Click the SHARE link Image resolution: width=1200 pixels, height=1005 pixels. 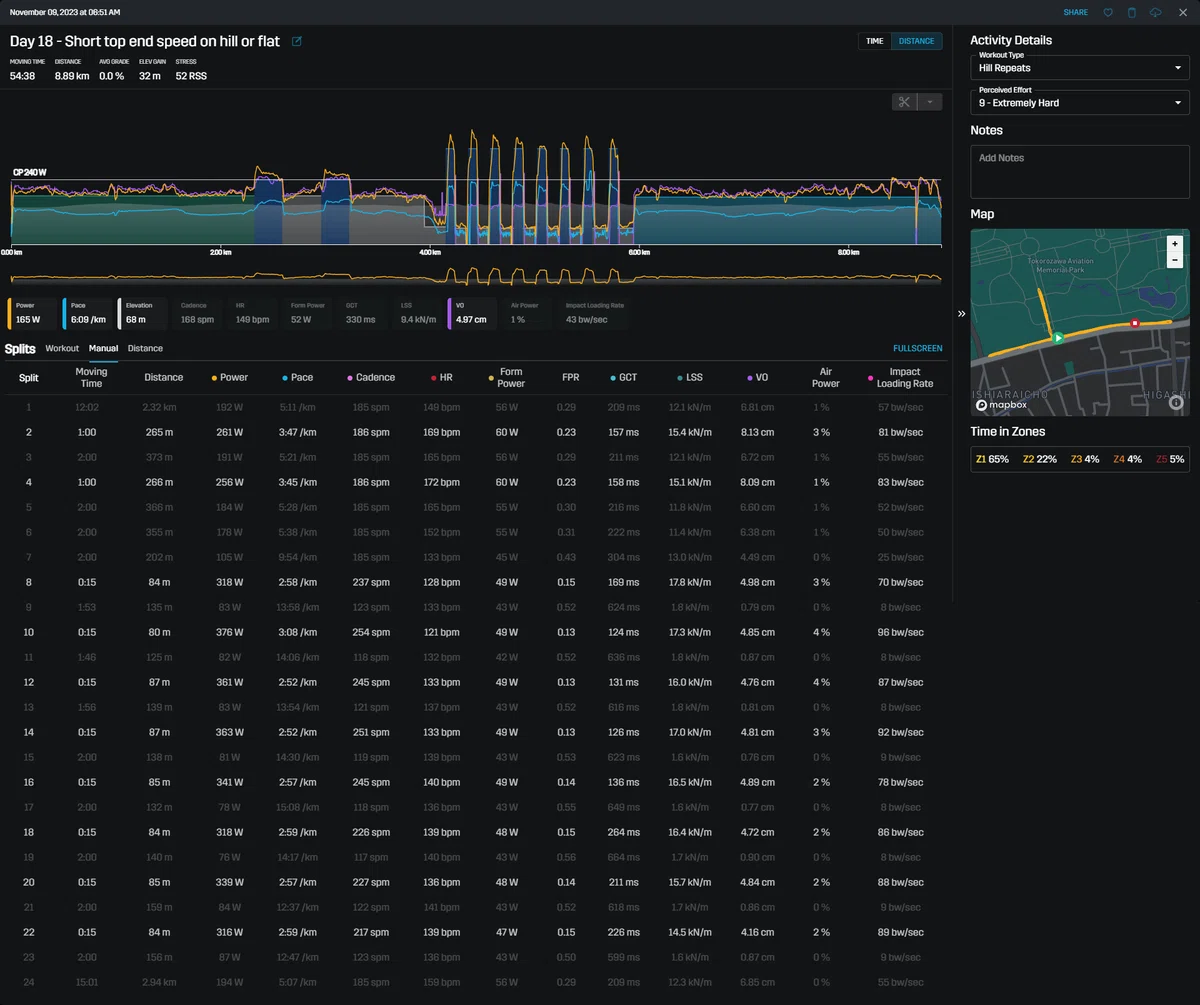1076,12
